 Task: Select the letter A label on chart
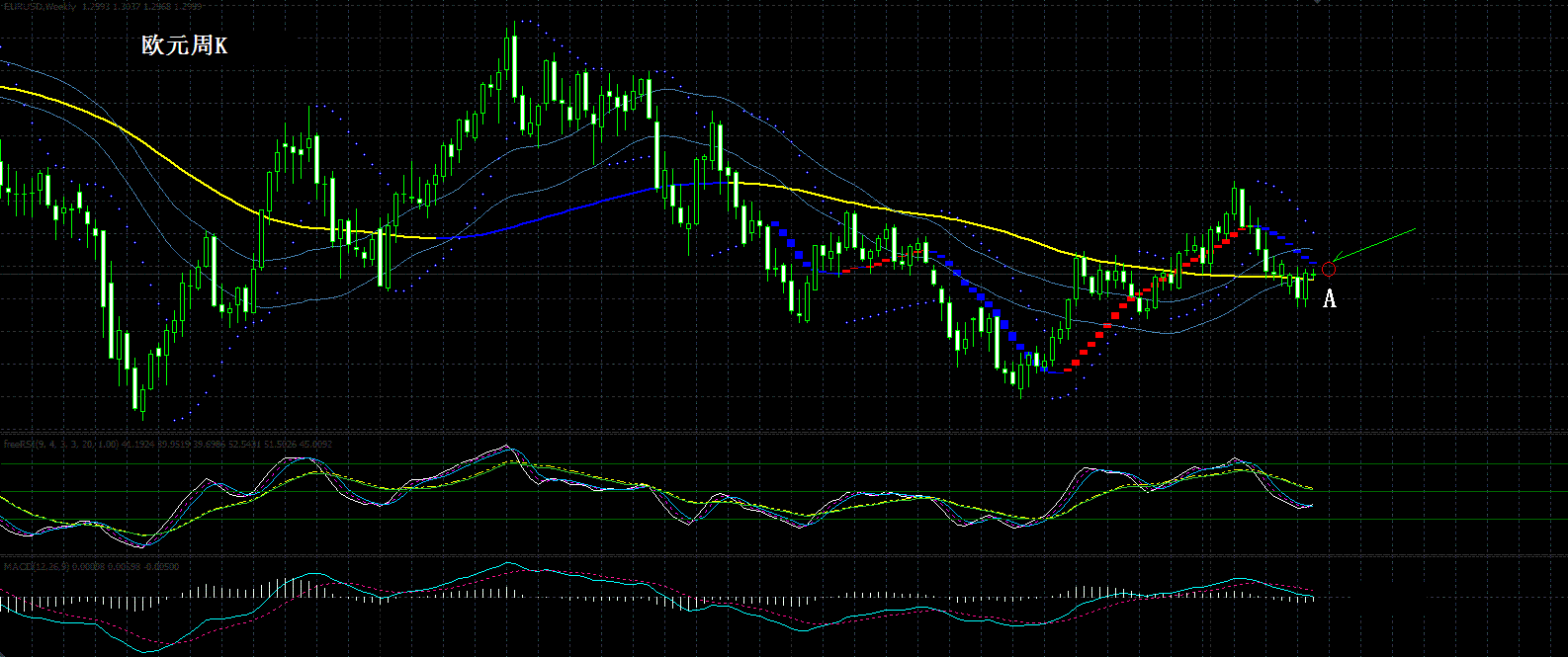coord(1330,298)
